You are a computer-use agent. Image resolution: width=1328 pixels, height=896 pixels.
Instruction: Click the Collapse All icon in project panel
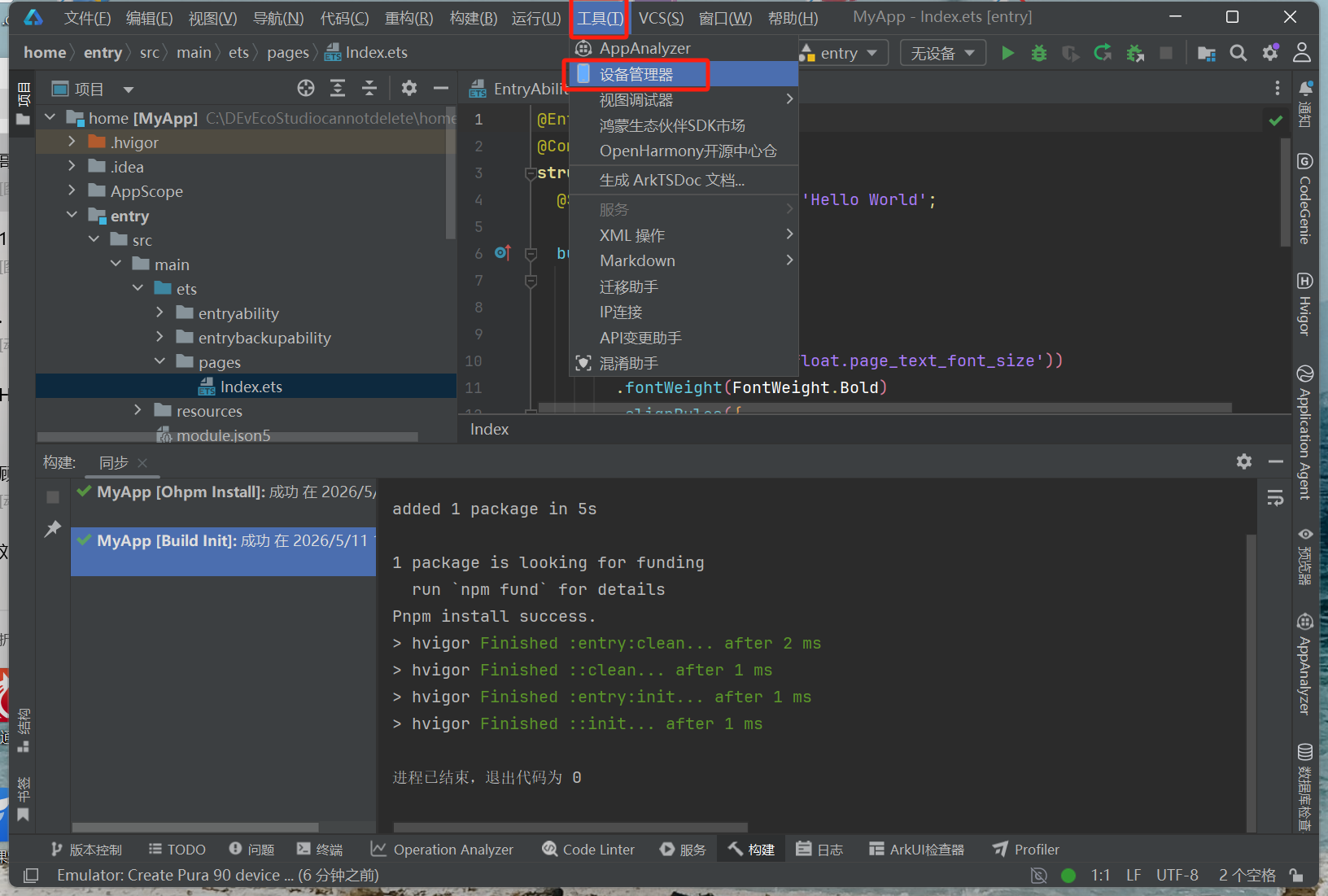click(x=369, y=88)
